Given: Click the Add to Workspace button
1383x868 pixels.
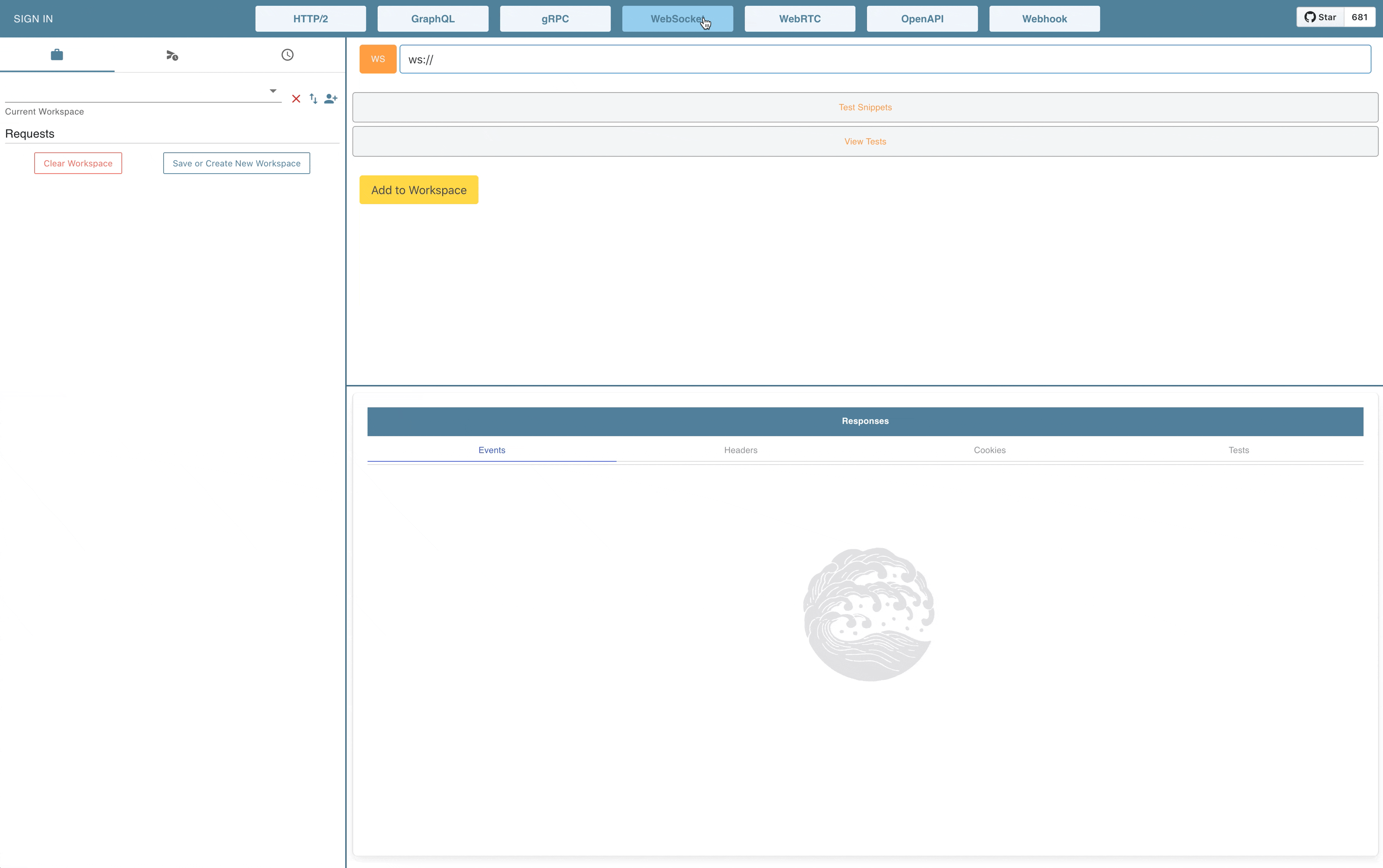Looking at the screenshot, I should (419, 190).
